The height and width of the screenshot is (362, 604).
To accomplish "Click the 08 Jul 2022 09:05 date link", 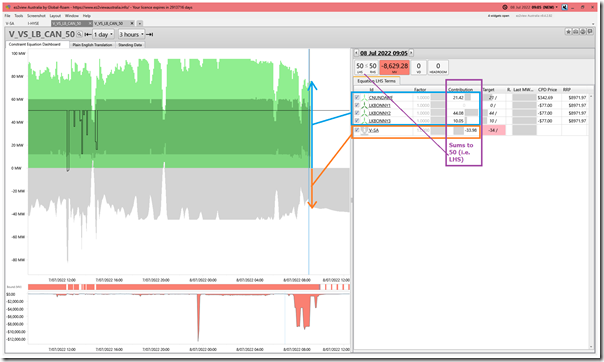I will coord(384,53).
